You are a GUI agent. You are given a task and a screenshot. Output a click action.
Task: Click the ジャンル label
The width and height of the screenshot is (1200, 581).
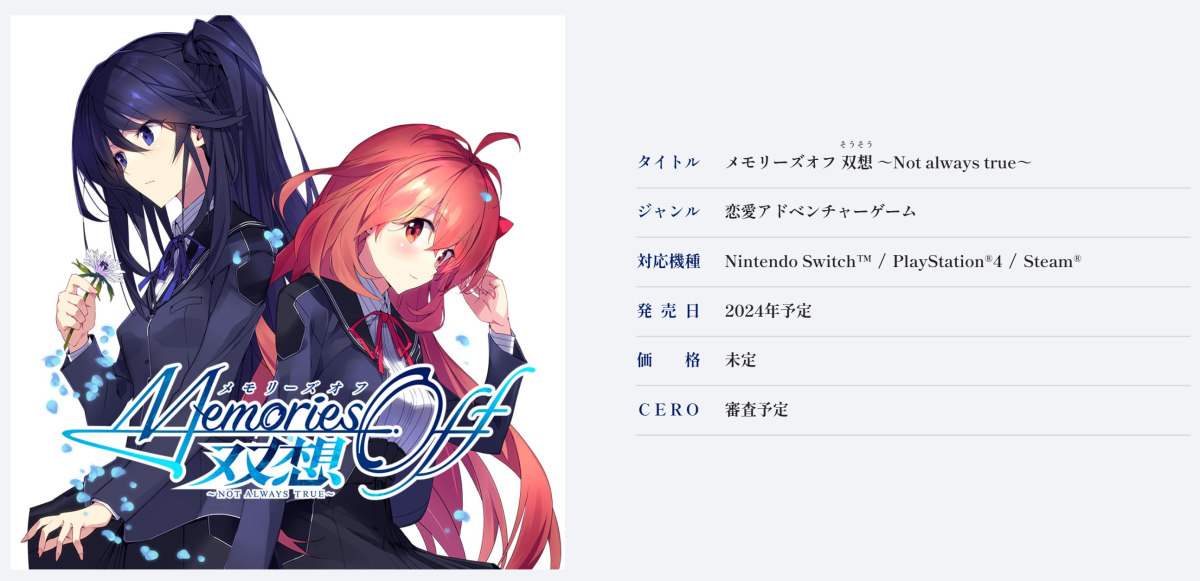coord(668,212)
